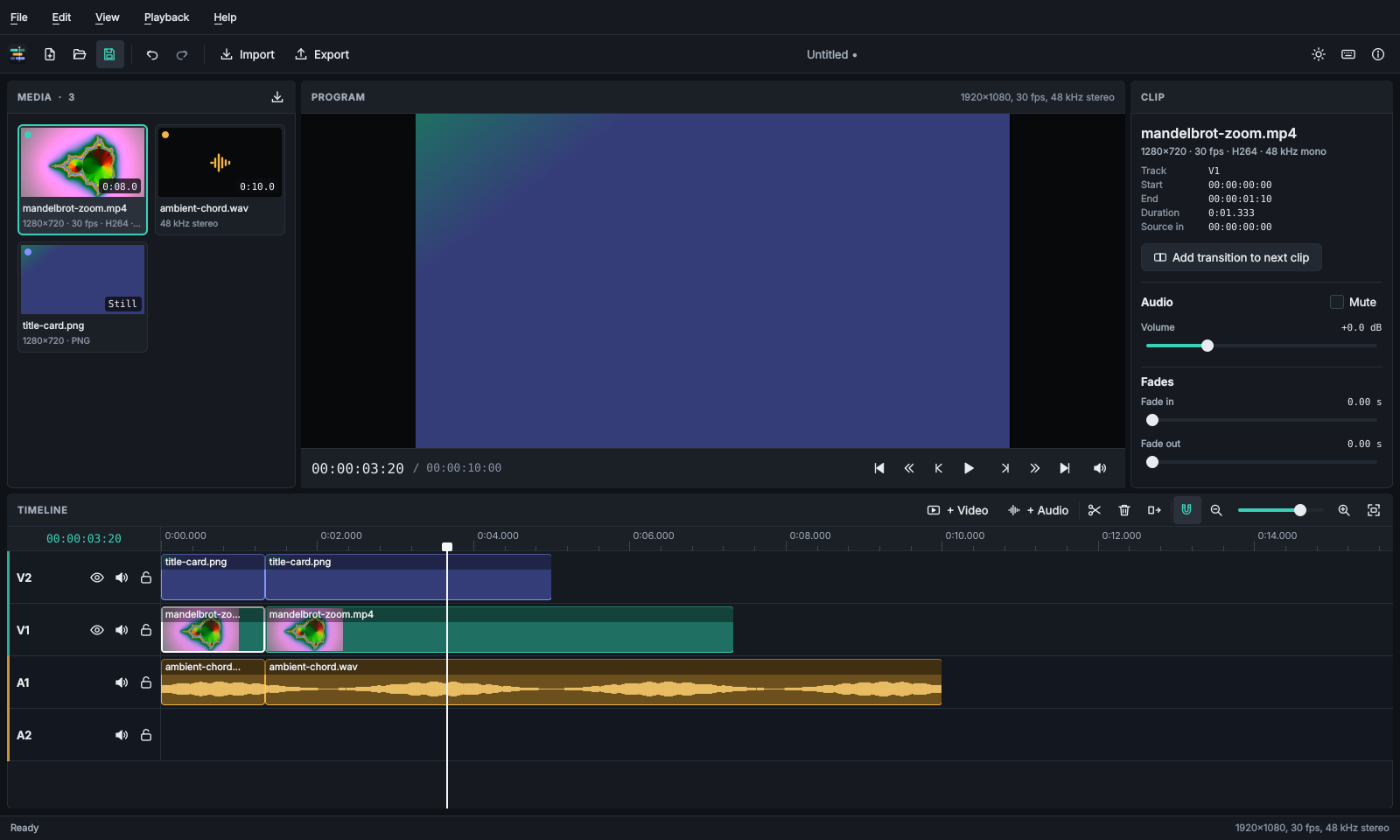Enable the Mute checkbox for clip audio

(1337, 302)
